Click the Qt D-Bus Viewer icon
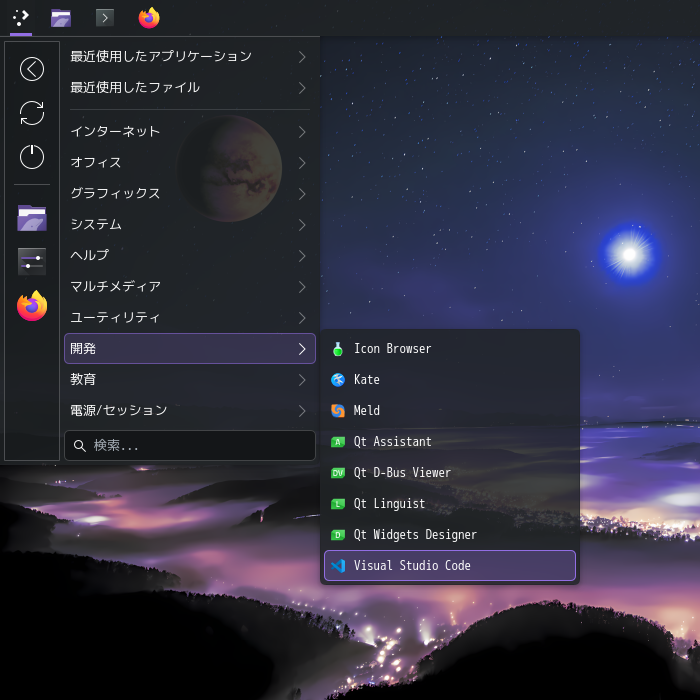 coord(338,473)
